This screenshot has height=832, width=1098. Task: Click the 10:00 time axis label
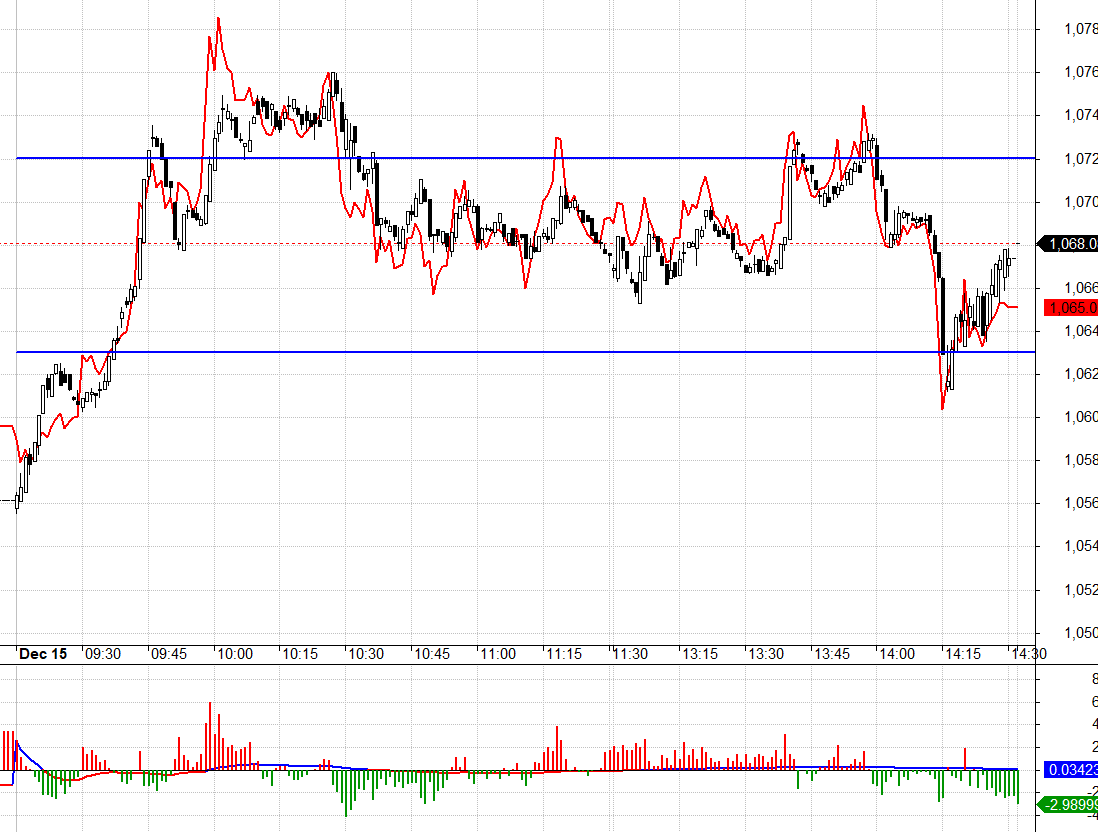(x=234, y=654)
